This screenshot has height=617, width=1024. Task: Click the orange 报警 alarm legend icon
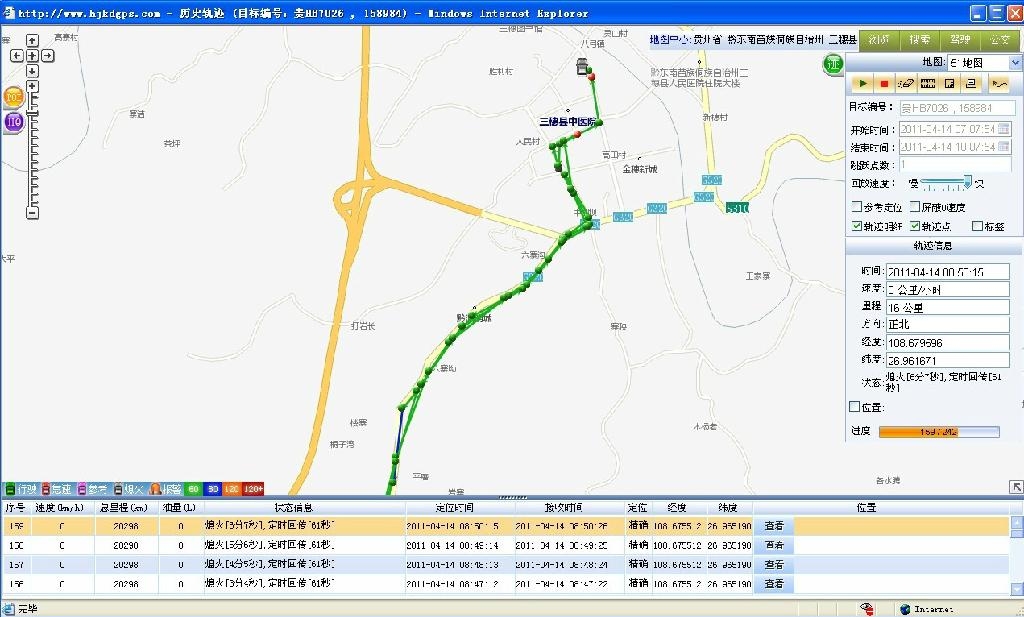pyautogui.click(x=155, y=489)
